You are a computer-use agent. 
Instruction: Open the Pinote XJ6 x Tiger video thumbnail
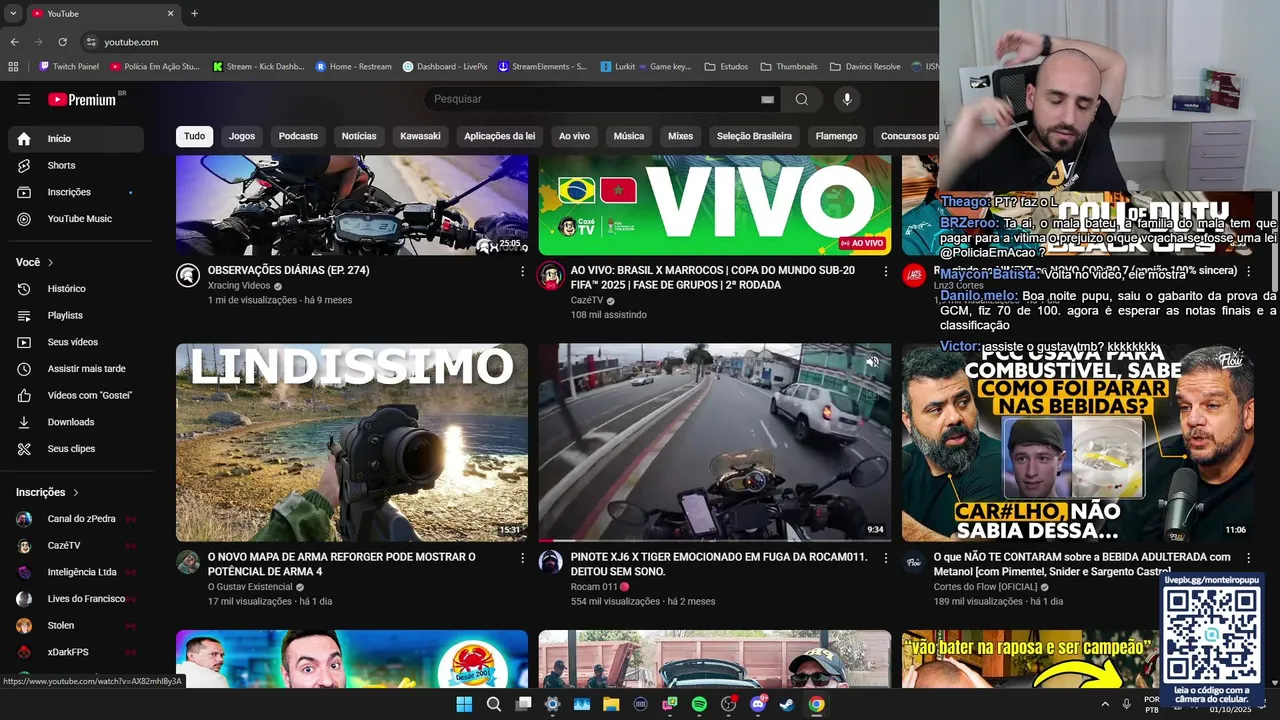[x=714, y=442]
